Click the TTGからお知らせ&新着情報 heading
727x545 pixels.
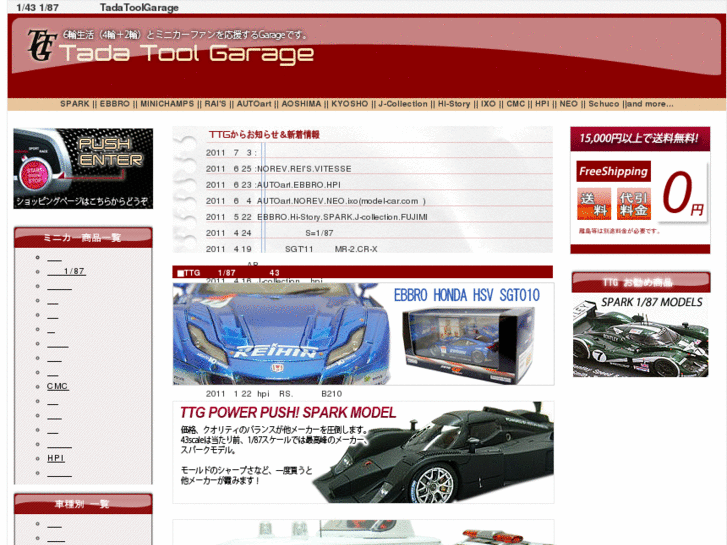264,135
